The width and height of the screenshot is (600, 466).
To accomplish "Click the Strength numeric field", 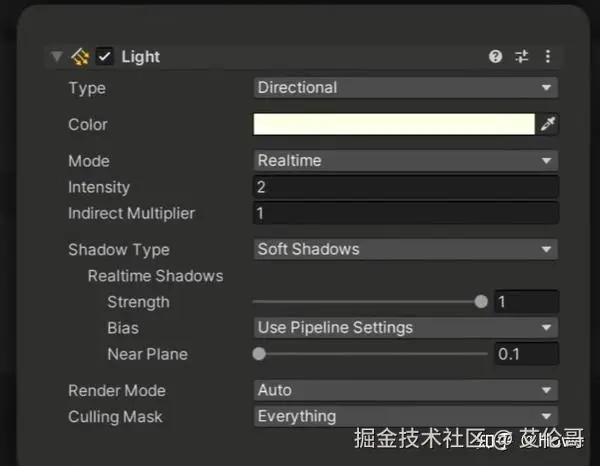I will point(527,302).
